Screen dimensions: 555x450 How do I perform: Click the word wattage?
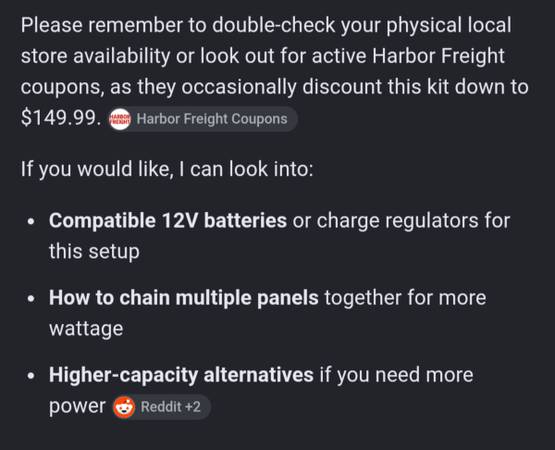pos(86,329)
